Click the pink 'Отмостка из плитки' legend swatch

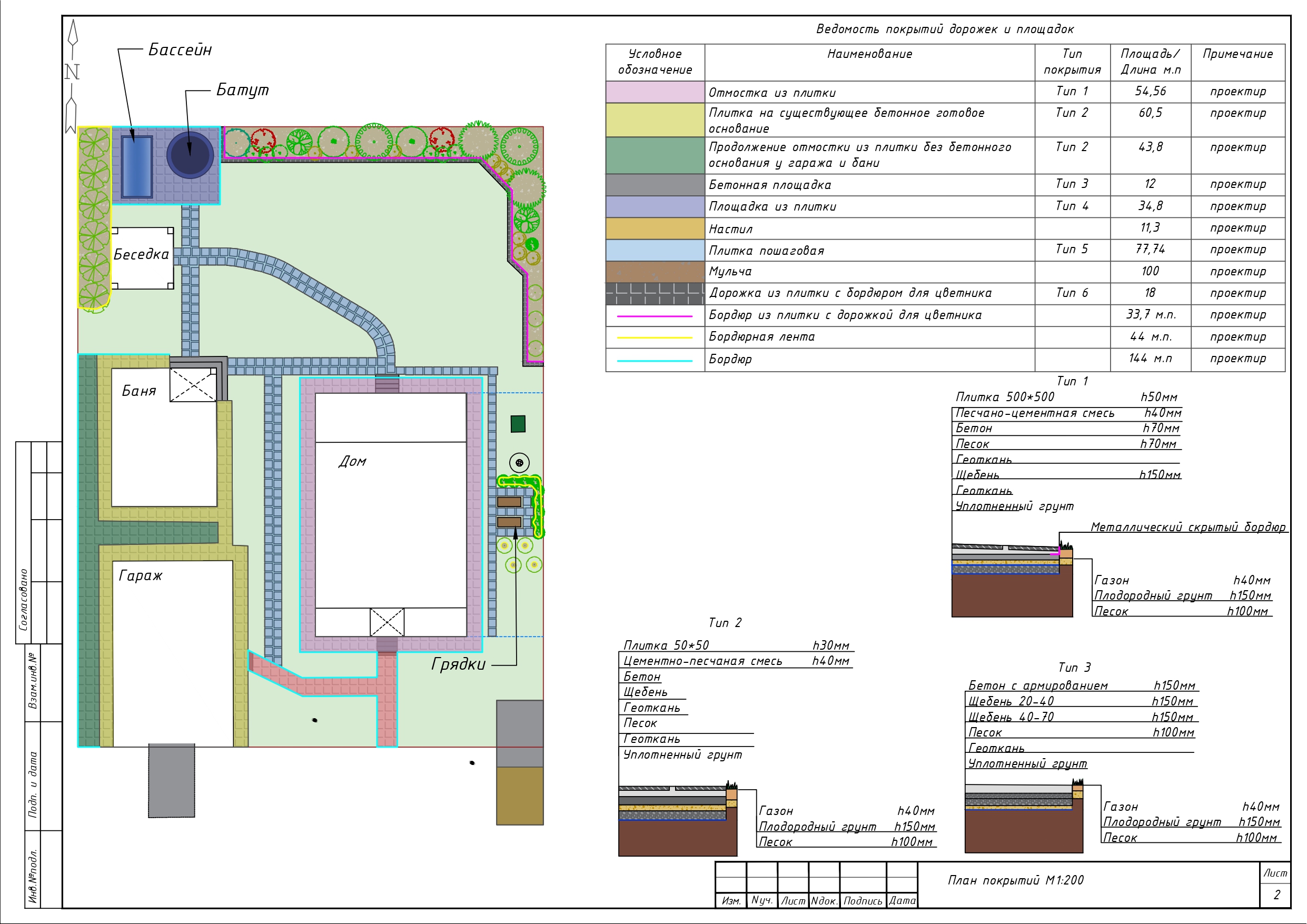(655, 92)
